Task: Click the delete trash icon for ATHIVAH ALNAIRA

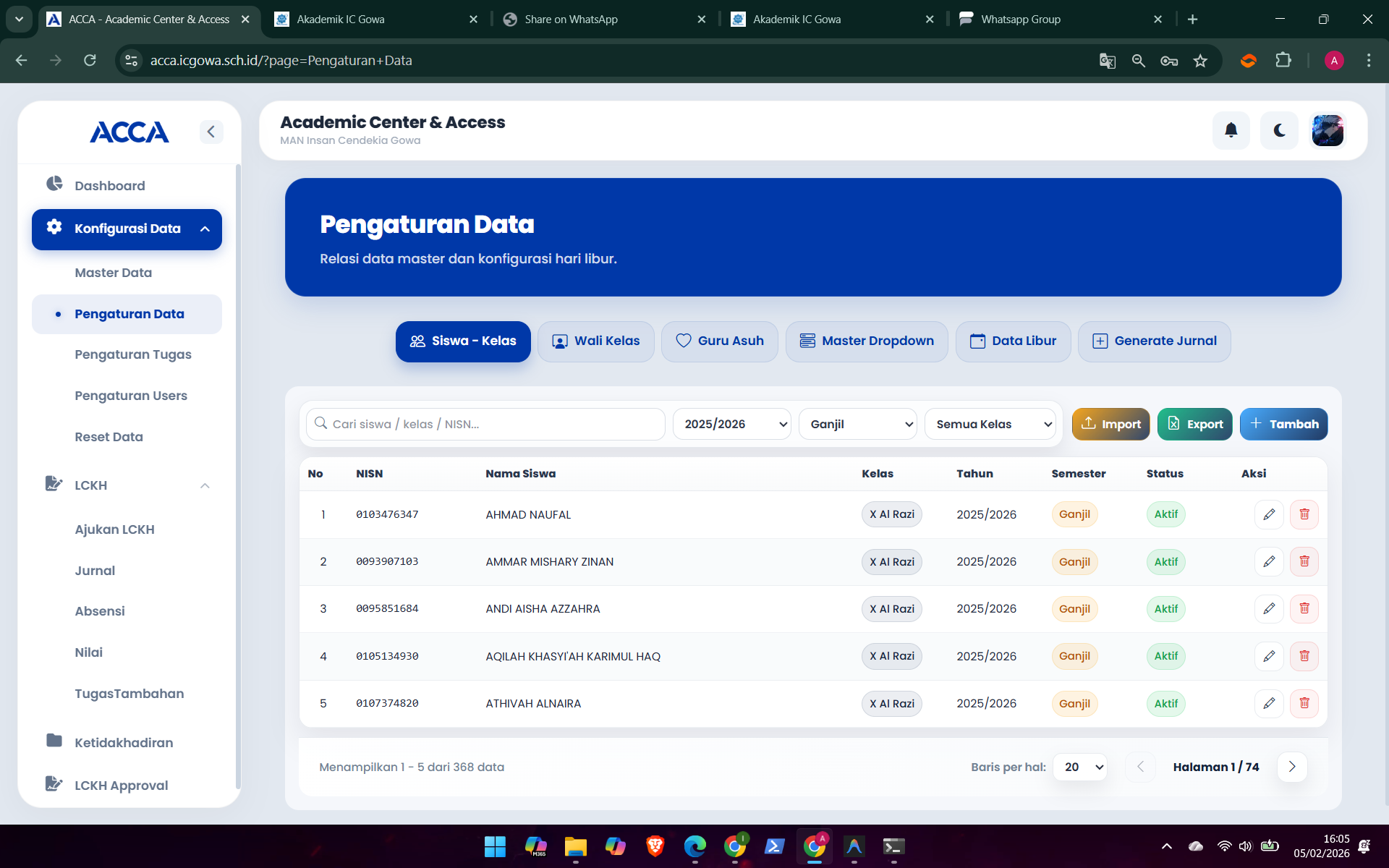Action: point(1305,702)
